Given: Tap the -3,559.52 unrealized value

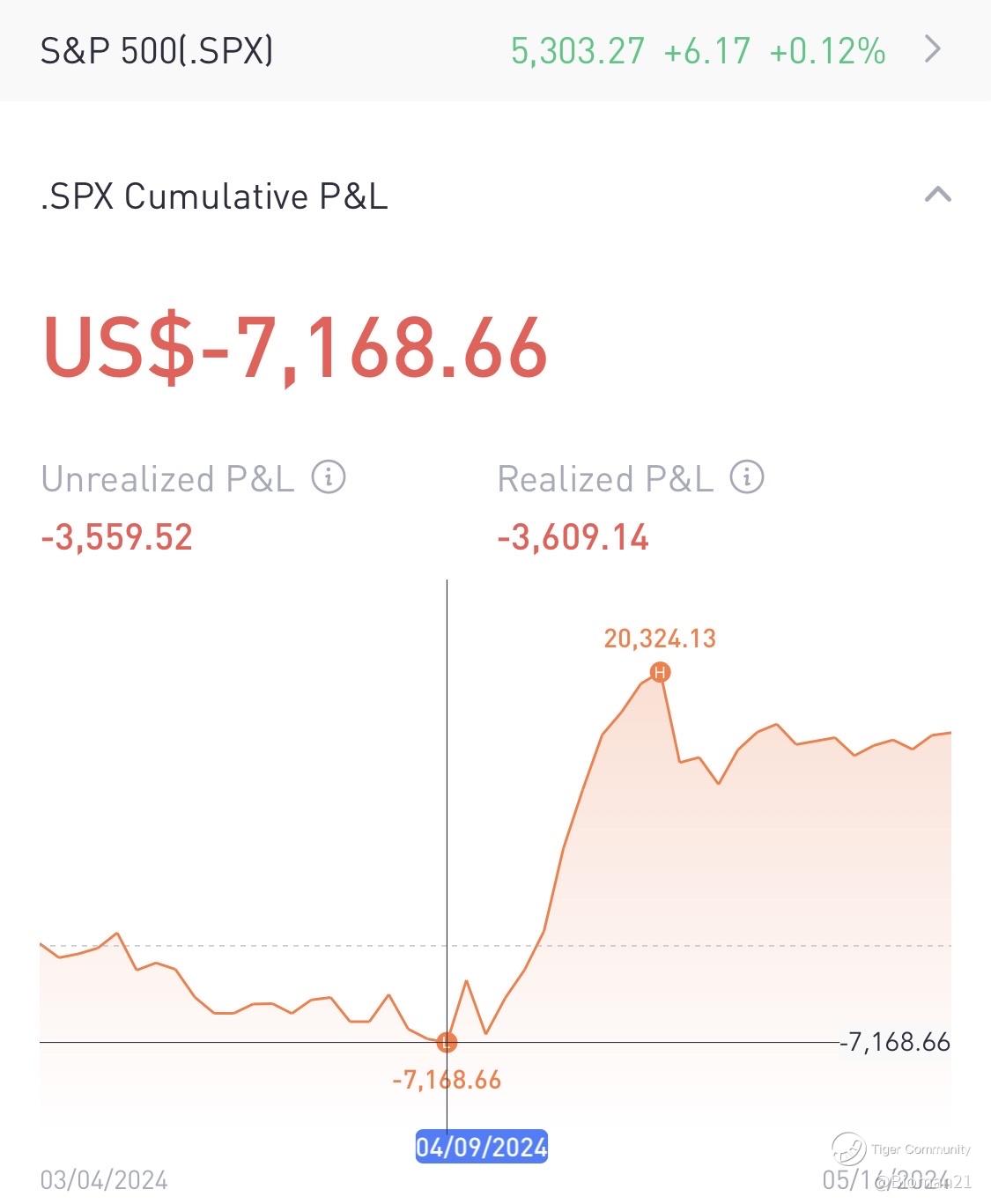Looking at the screenshot, I should (x=117, y=537).
